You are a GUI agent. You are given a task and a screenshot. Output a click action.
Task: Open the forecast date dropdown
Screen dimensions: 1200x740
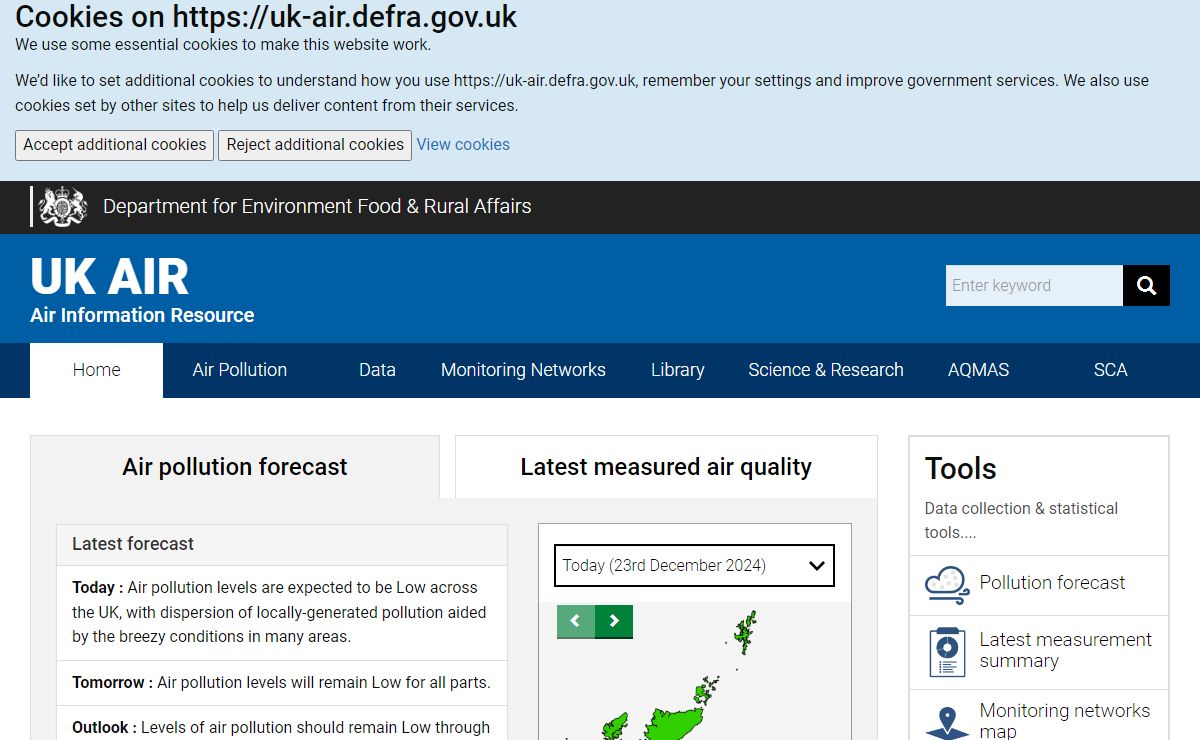click(x=694, y=565)
